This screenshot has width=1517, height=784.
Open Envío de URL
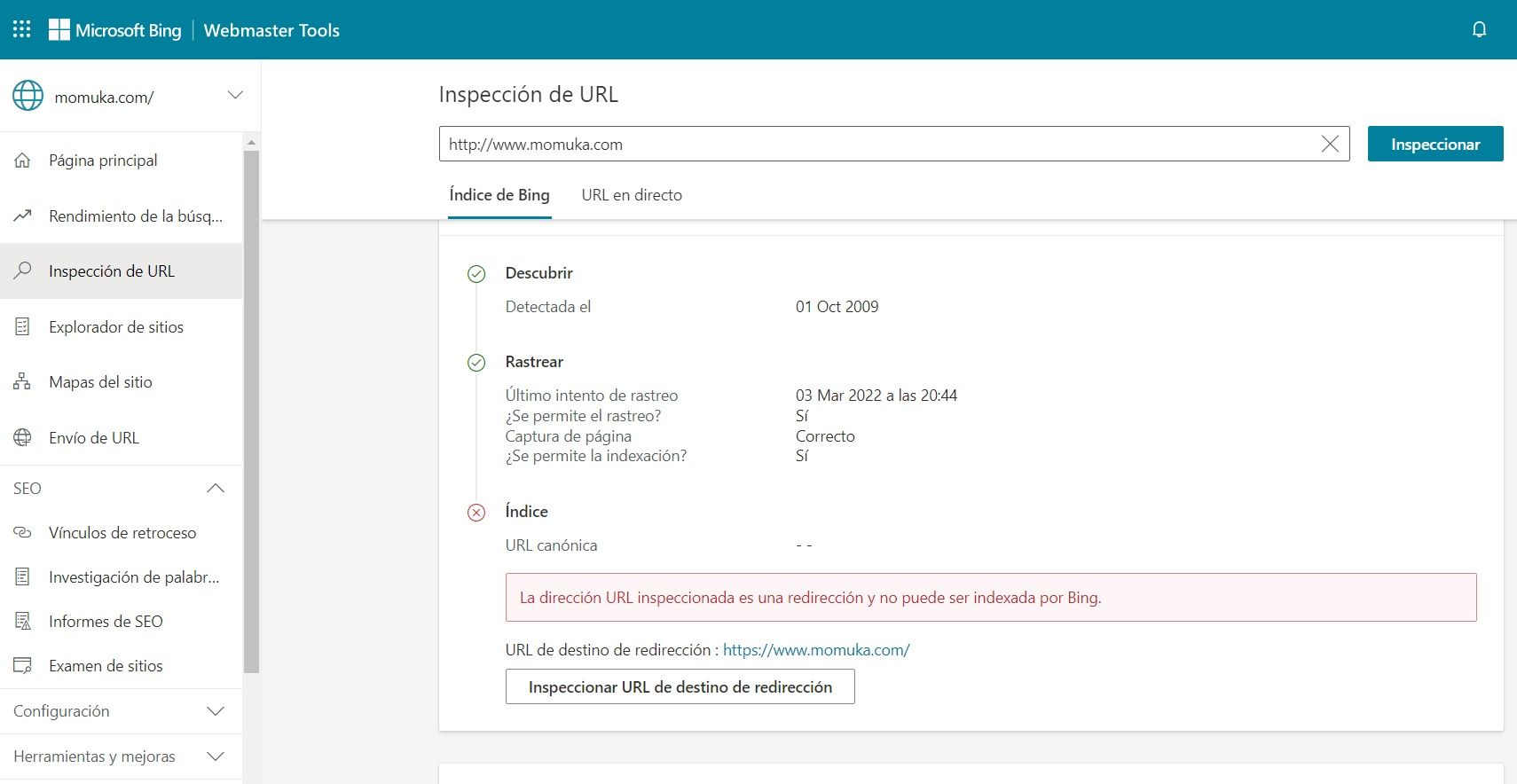[x=121, y=437]
